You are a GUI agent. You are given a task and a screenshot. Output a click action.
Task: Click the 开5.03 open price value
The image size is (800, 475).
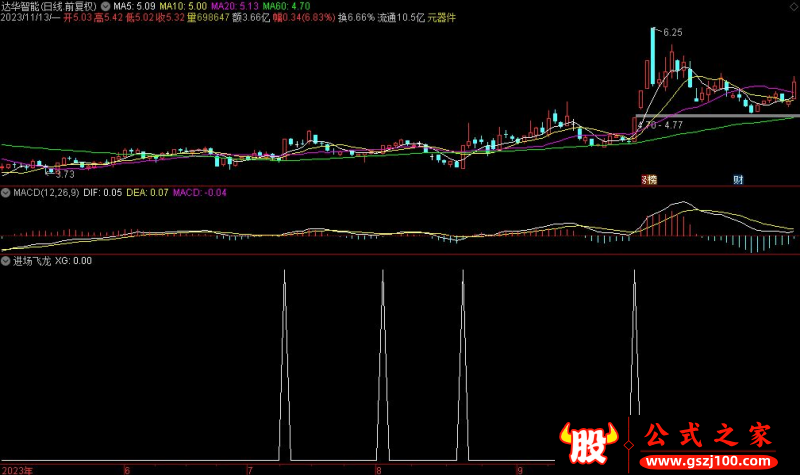coord(78,18)
